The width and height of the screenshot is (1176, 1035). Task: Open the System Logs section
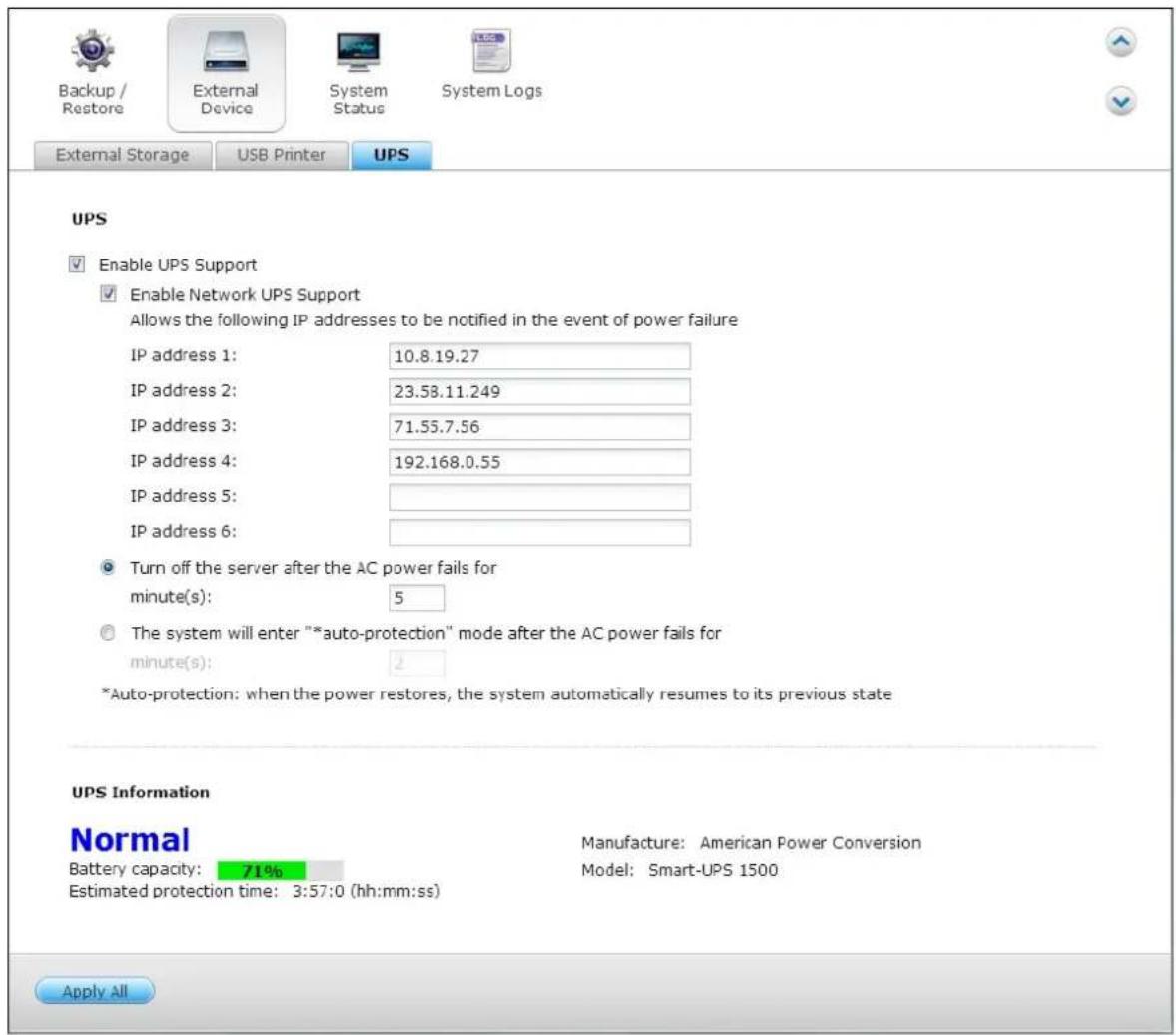pyautogui.click(x=491, y=65)
